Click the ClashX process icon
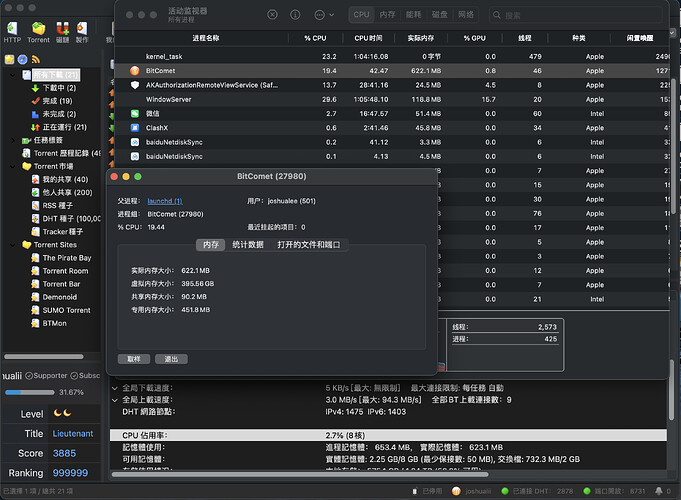 pyautogui.click(x=135, y=128)
